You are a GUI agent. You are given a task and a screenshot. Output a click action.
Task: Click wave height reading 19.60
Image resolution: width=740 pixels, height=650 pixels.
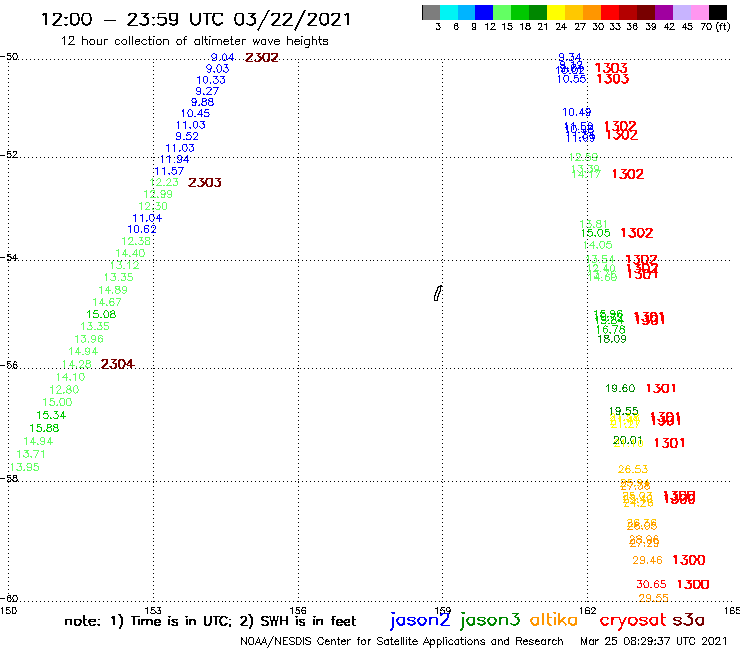tap(620, 388)
